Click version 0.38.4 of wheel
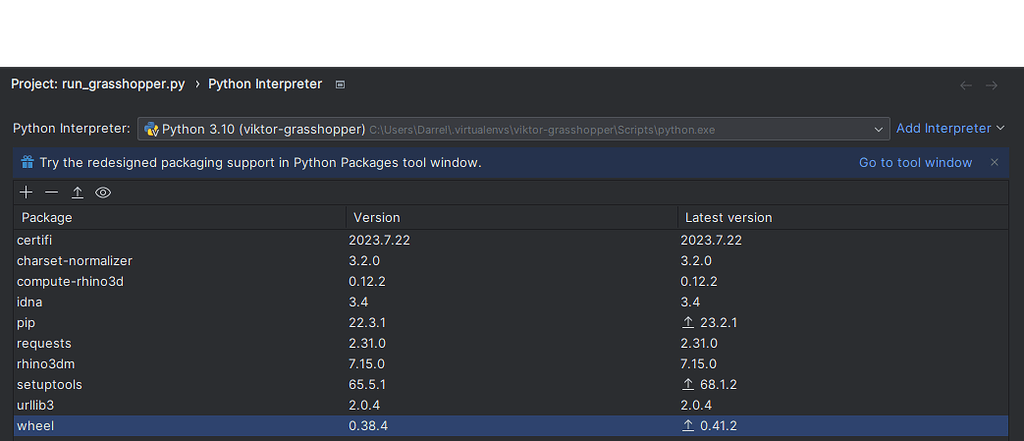Viewport: 1024px width, 441px height. tap(368, 426)
